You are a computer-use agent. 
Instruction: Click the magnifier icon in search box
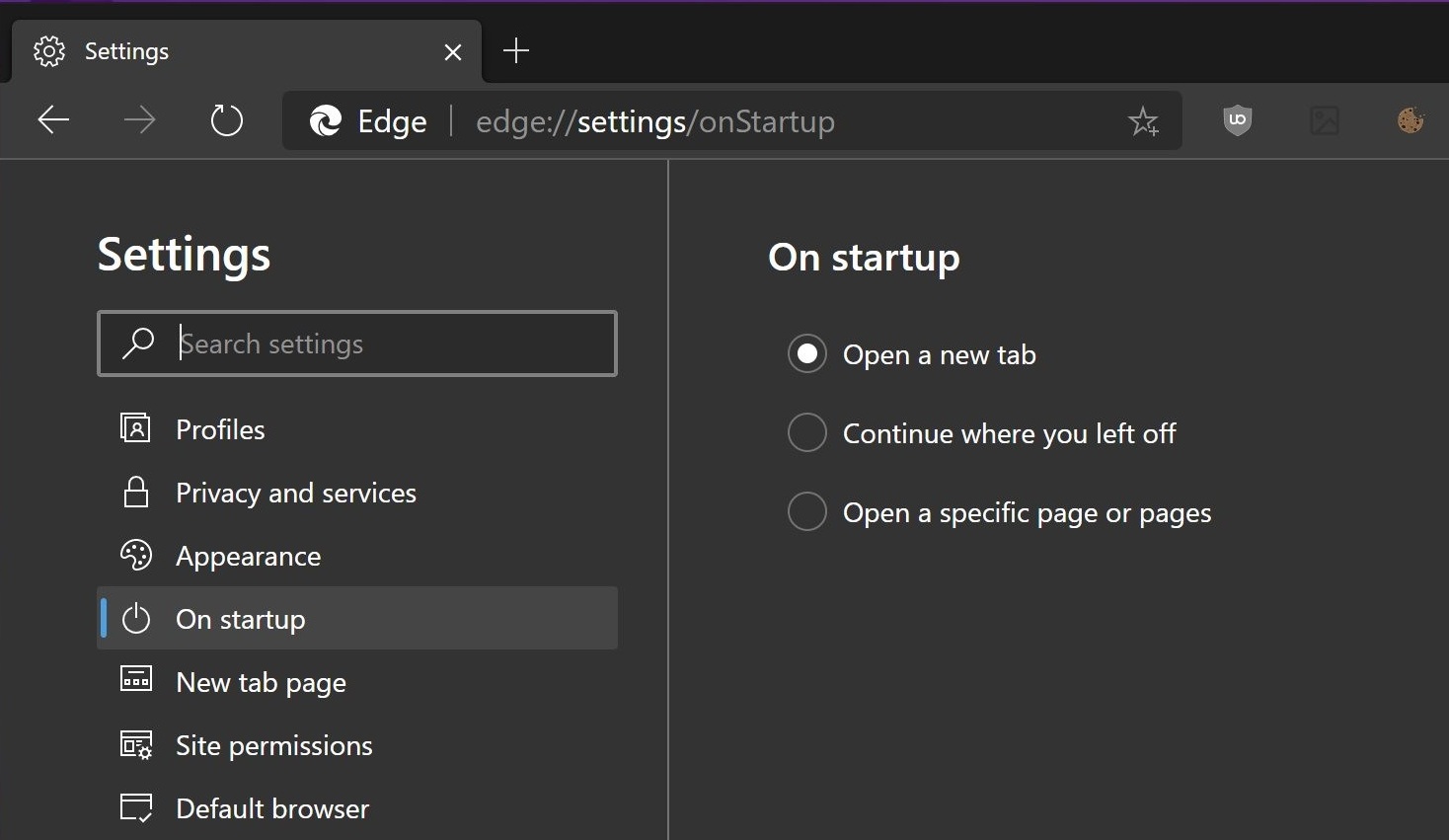pyautogui.click(x=137, y=344)
